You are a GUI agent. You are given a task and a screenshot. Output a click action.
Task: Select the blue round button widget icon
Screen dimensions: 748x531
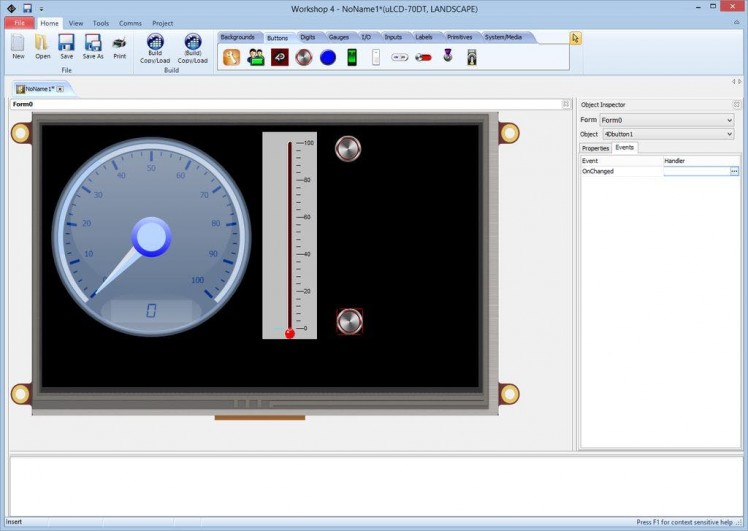328,57
